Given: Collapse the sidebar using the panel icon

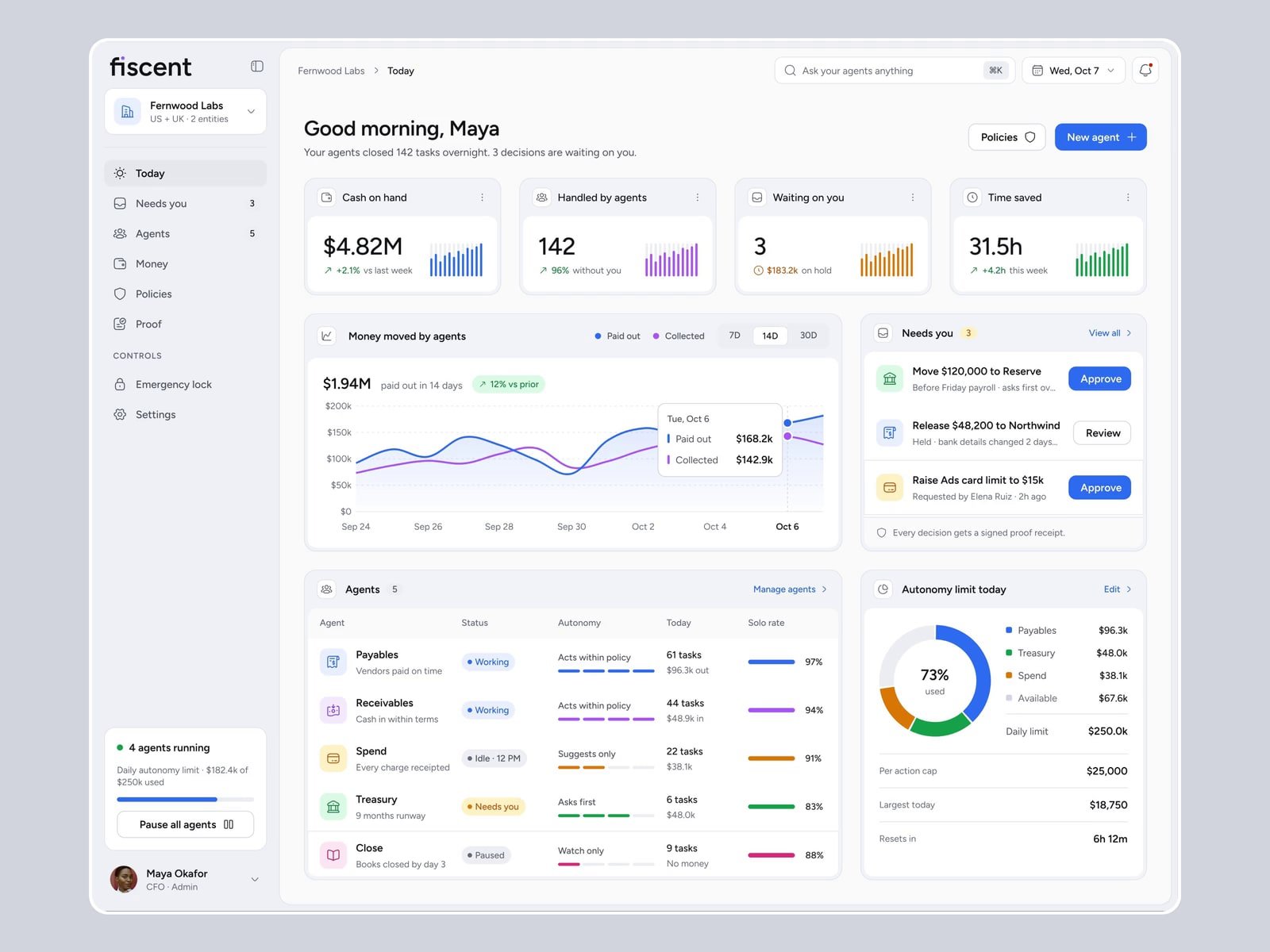Looking at the screenshot, I should tap(257, 67).
